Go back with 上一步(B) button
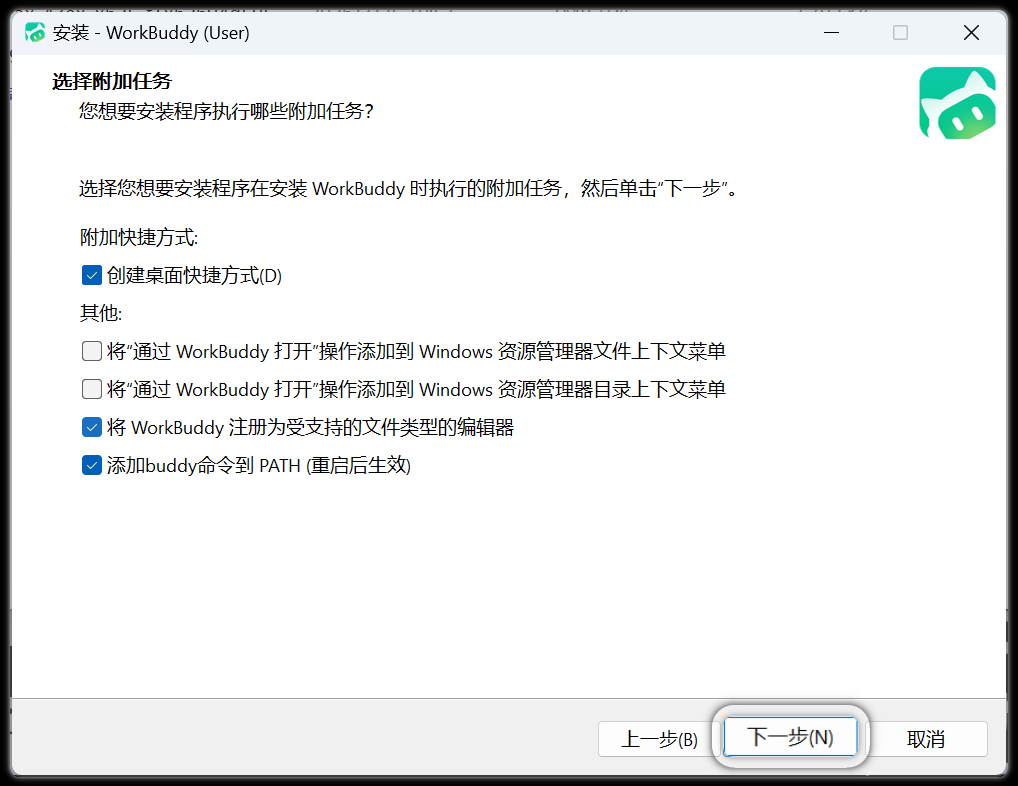 [x=659, y=739]
